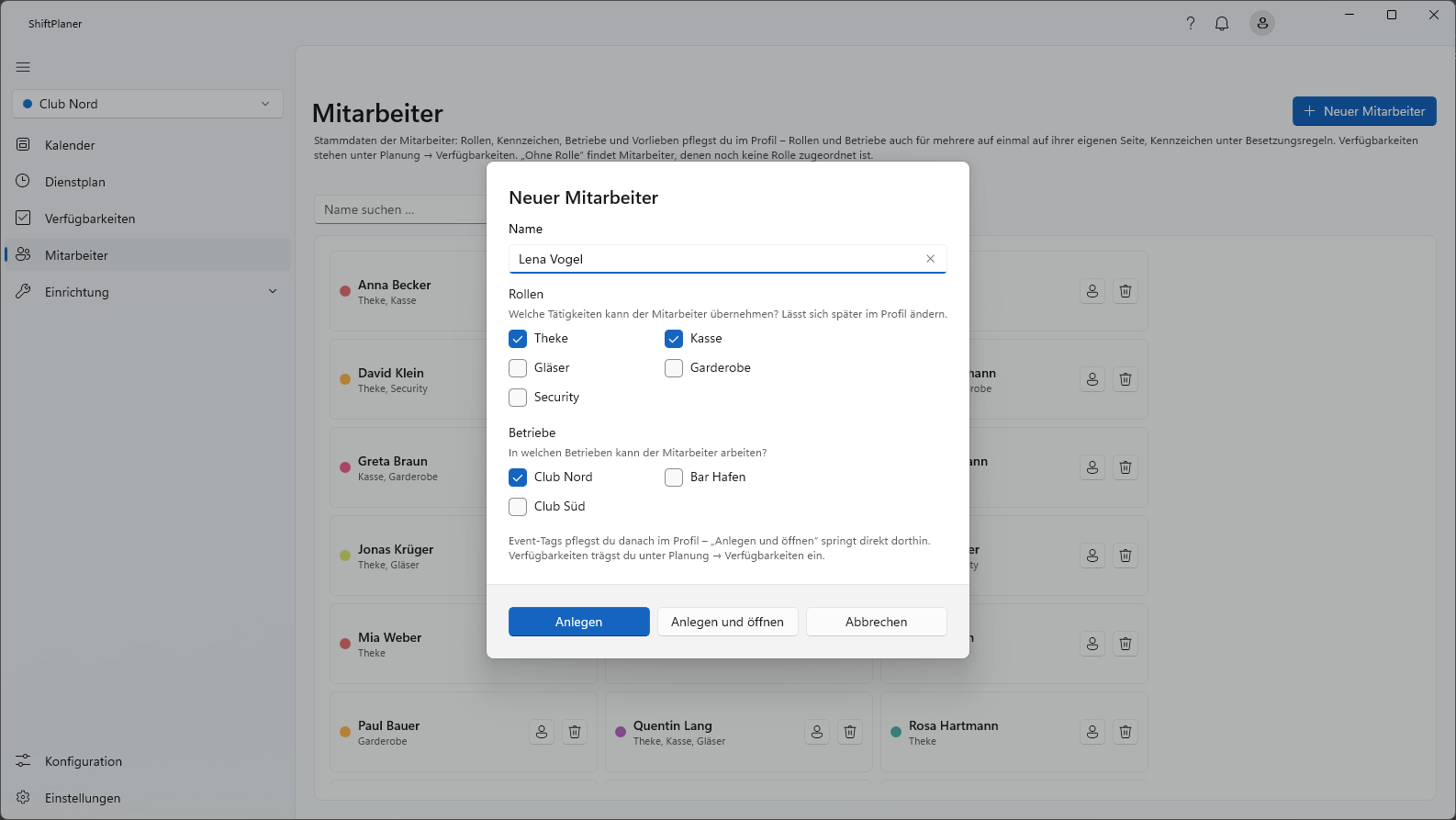Open the hamburger navigation menu
The width and height of the screenshot is (1456, 820).
click(23, 67)
